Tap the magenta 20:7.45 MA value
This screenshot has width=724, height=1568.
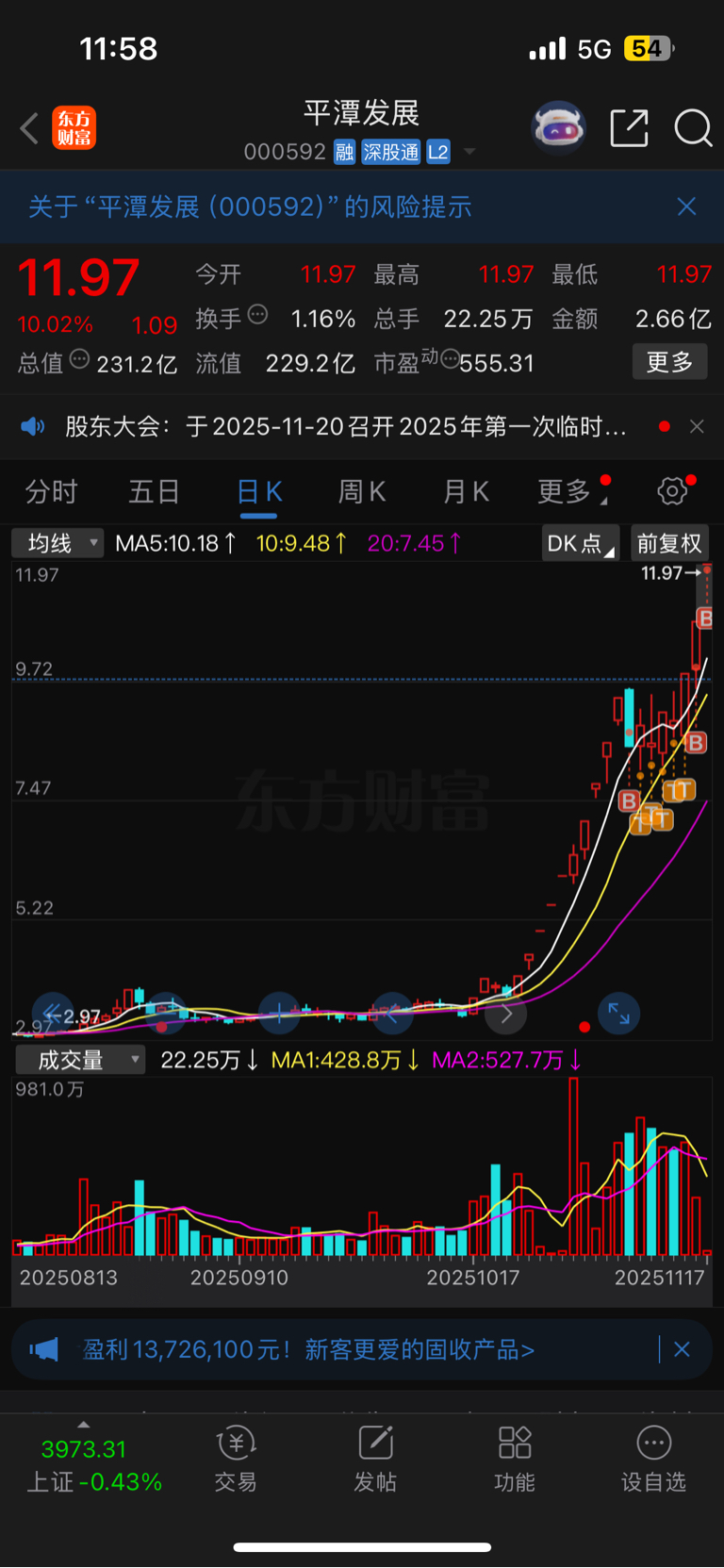(415, 543)
